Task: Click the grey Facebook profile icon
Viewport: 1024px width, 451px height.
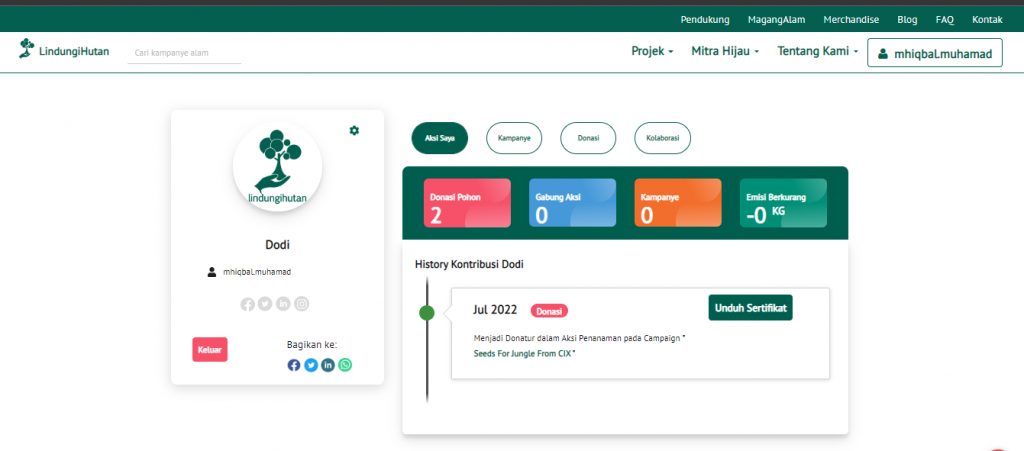Action: click(x=247, y=304)
